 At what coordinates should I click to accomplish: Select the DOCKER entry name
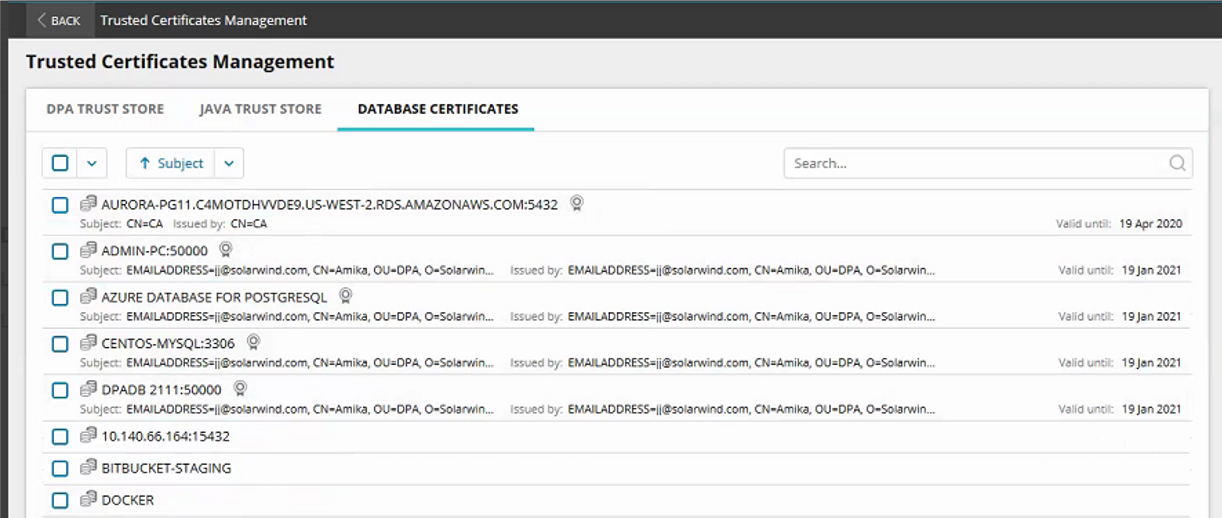(x=128, y=500)
